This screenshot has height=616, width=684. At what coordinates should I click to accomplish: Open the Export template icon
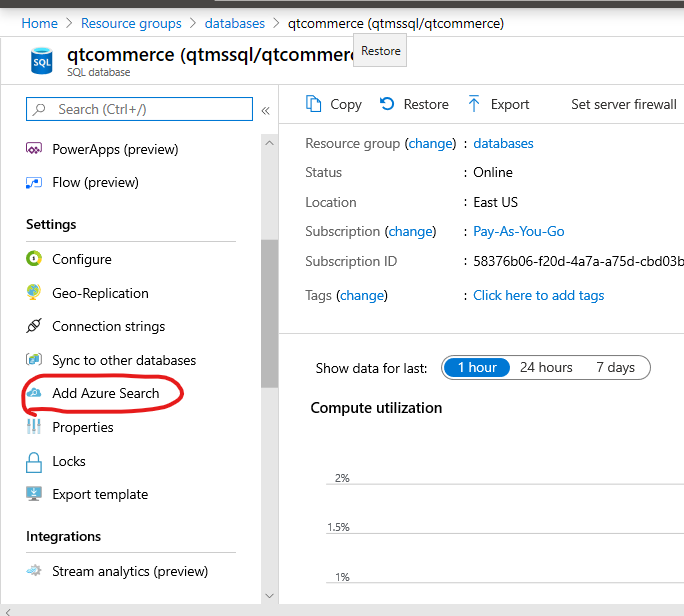pyautogui.click(x=34, y=494)
